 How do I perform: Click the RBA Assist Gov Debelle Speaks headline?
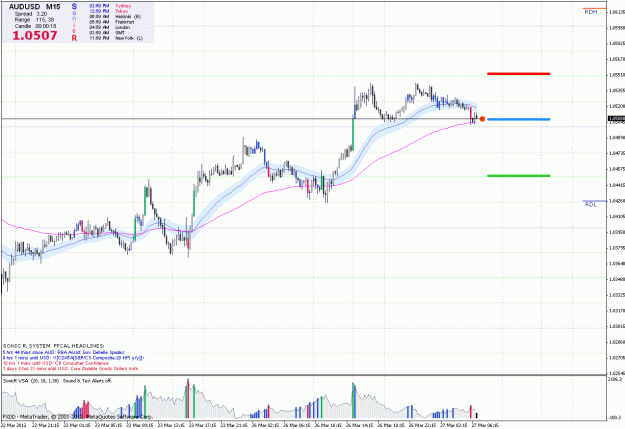tap(64, 352)
